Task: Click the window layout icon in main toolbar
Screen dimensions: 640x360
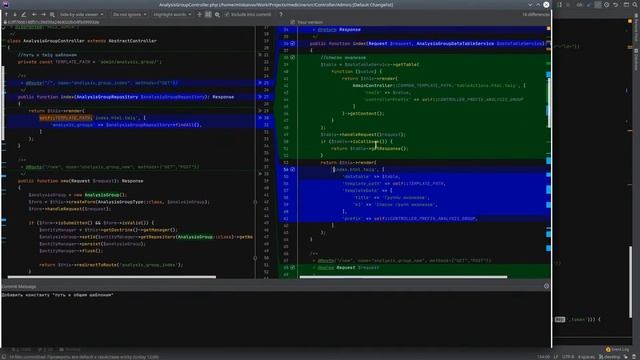Action: pos(626,4)
